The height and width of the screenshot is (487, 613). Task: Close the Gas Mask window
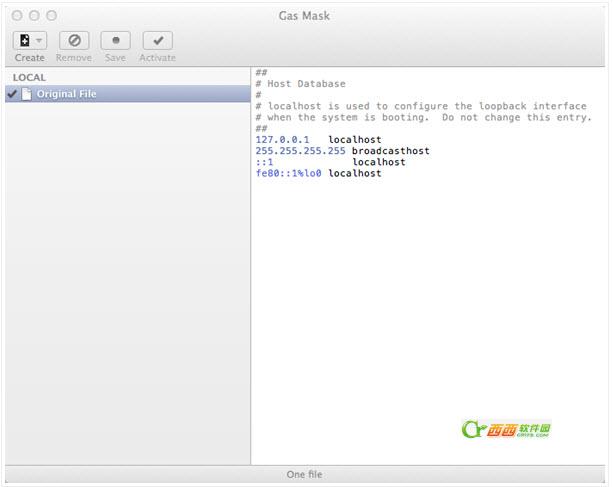point(18,16)
